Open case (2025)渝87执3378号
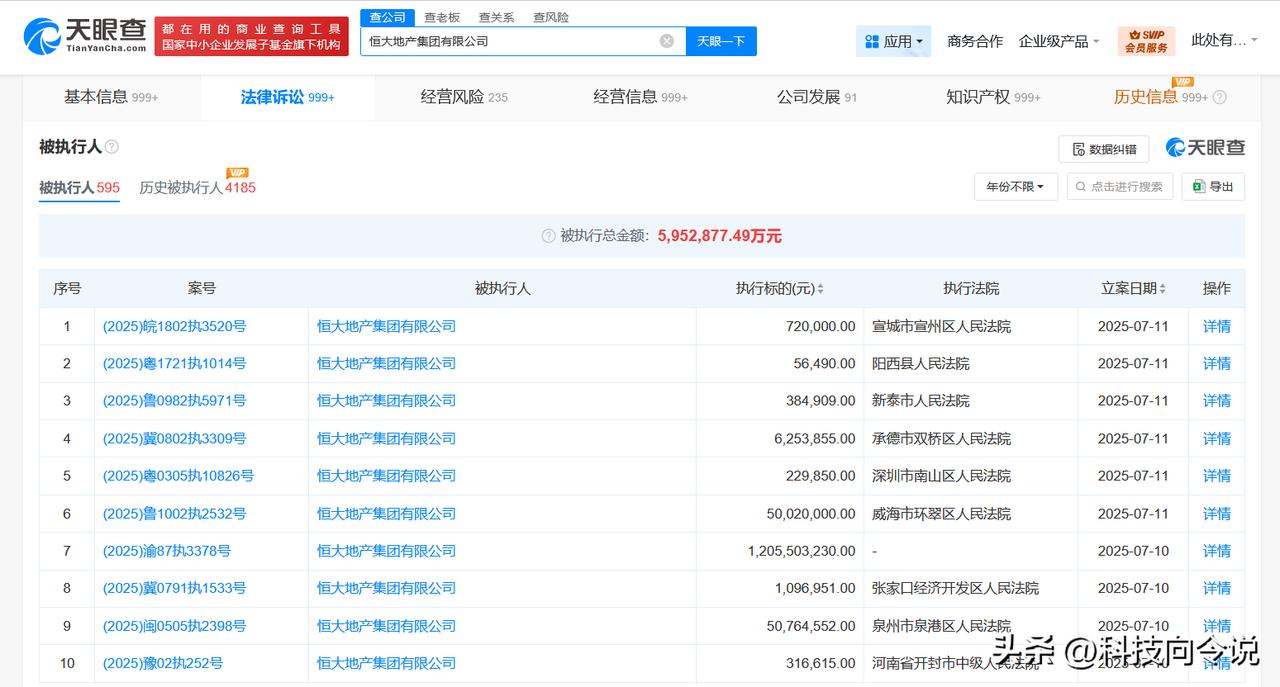 click(167, 551)
